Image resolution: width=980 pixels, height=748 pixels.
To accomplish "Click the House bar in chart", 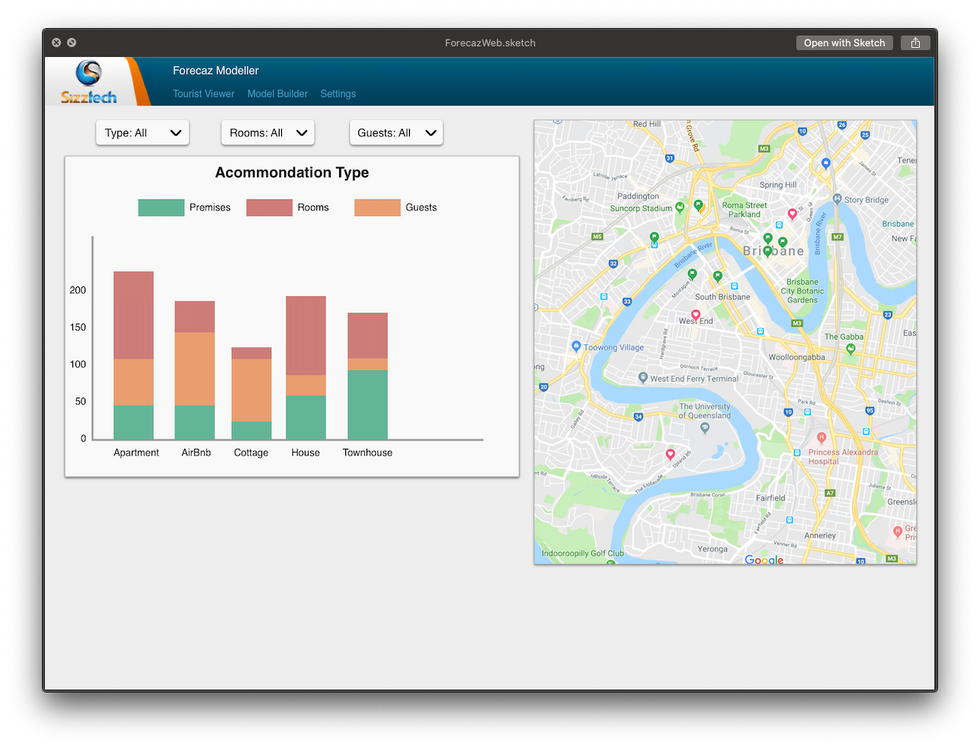I will (x=306, y=367).
